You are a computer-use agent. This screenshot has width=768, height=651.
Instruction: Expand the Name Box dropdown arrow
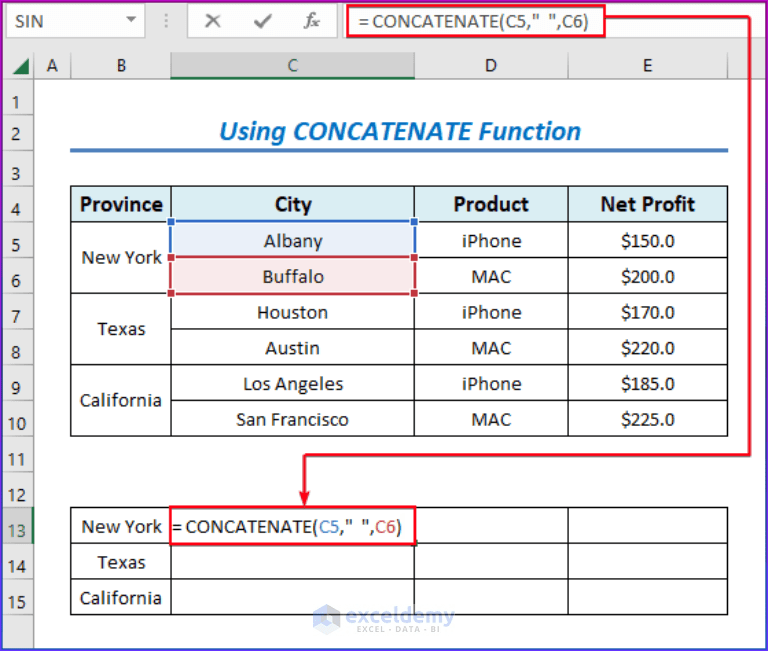pos(131,20)
